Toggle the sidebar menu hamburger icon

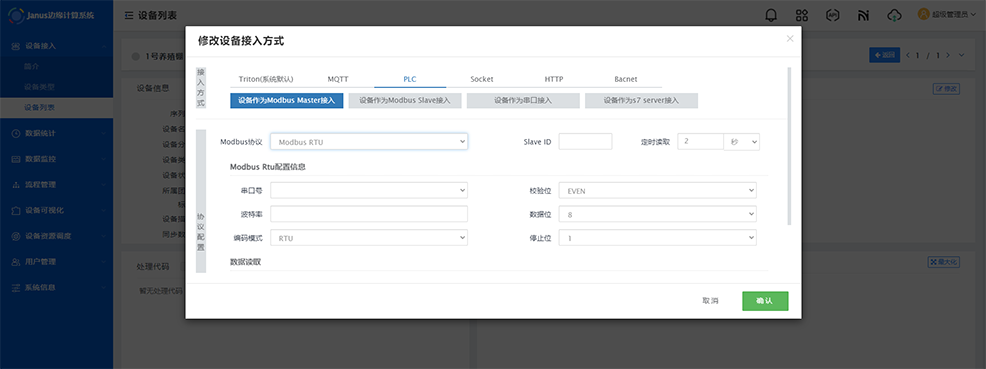click(x=129, y=14)
